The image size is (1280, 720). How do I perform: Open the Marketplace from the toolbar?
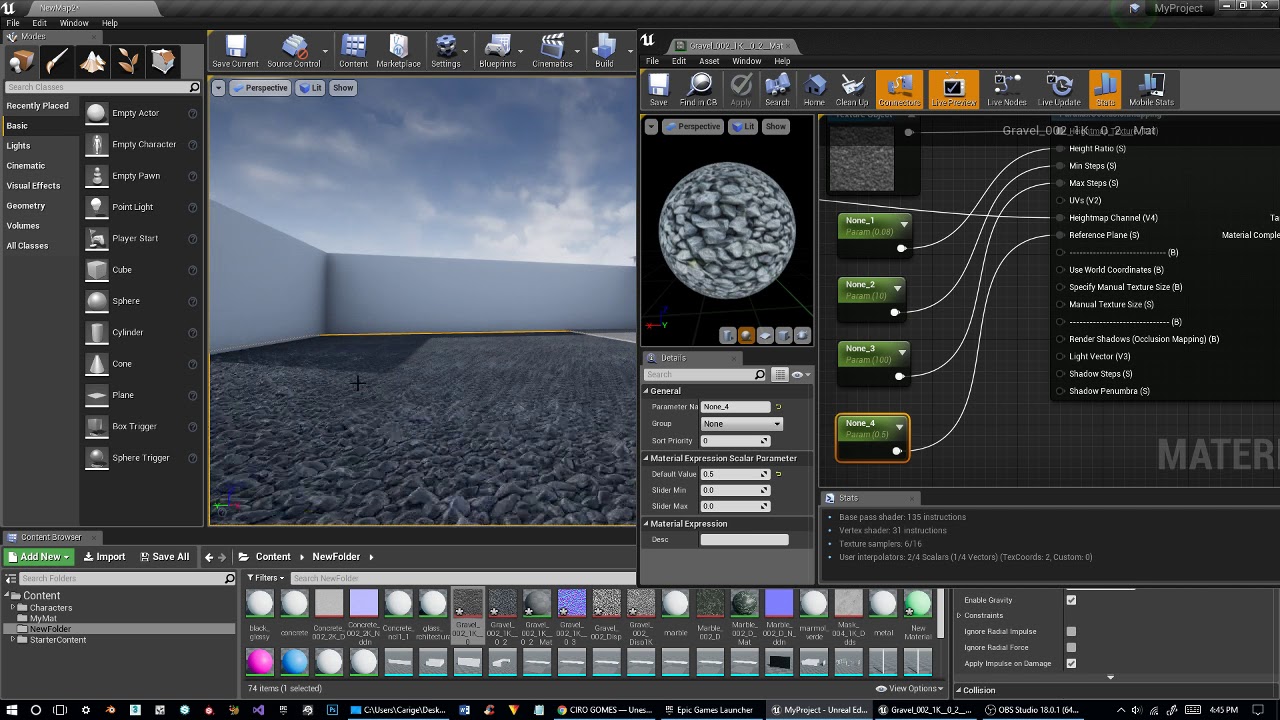click(398, 51)
